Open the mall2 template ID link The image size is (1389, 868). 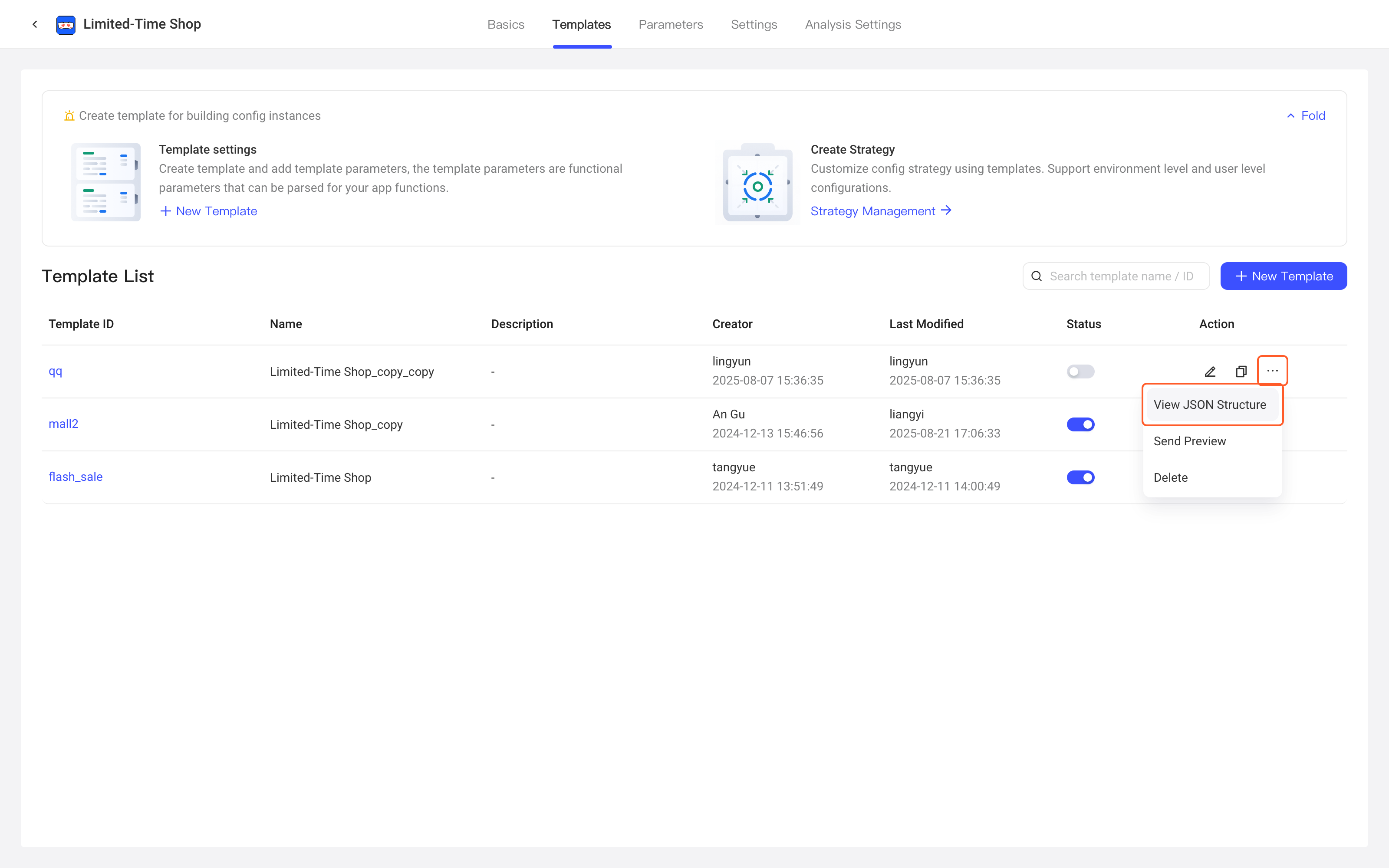tap(63, 424)
